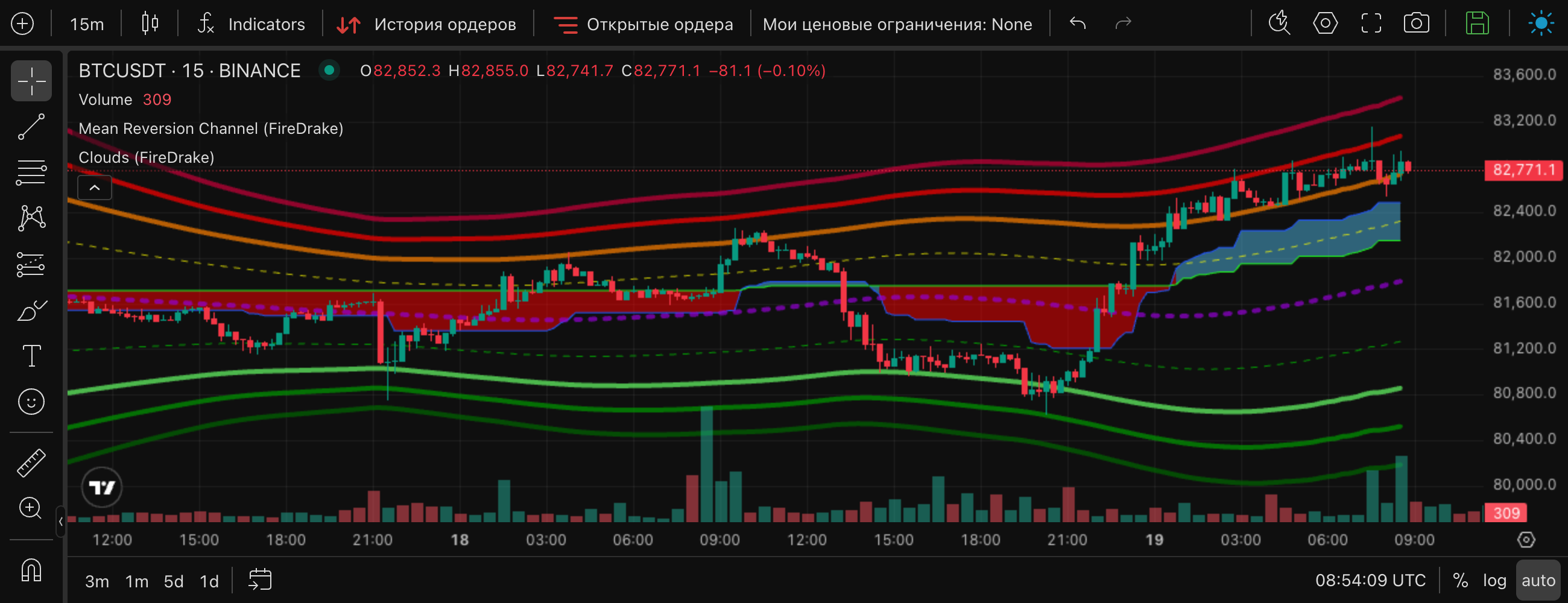Viewport: 1568px width, 603px height.
Task: Select Mean Reversion Channel (FireDrake) indicator
Action: [x=210, y=129]
